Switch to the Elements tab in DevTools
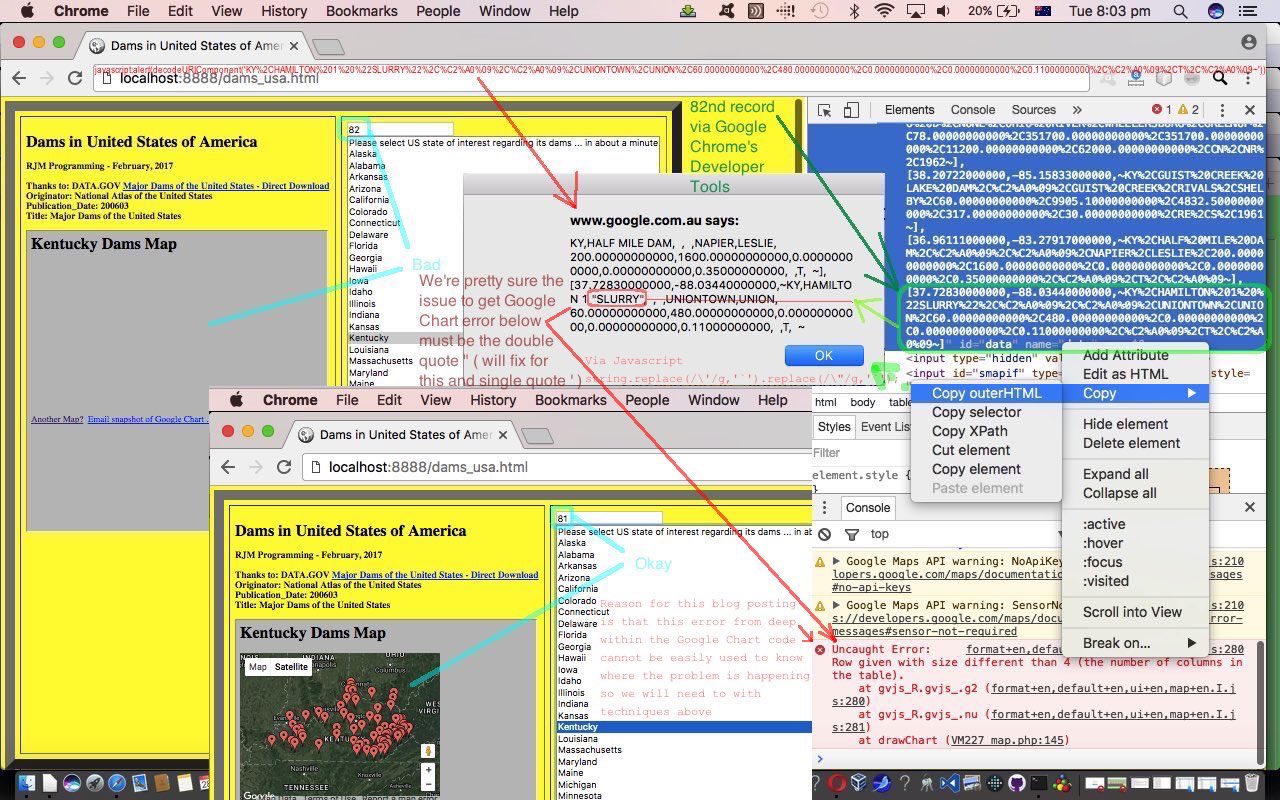 click(909, 110)
